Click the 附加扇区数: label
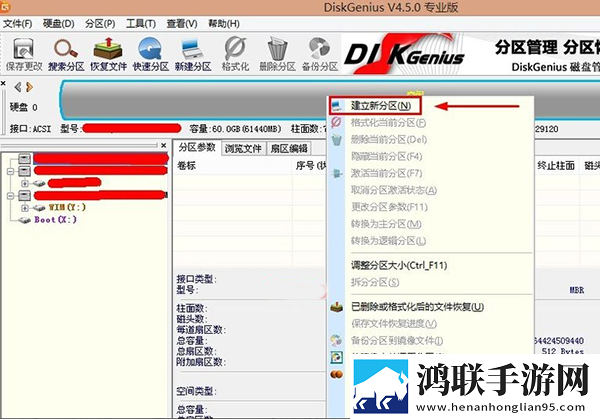Screen dimensions: 600x419 (201, 362)
